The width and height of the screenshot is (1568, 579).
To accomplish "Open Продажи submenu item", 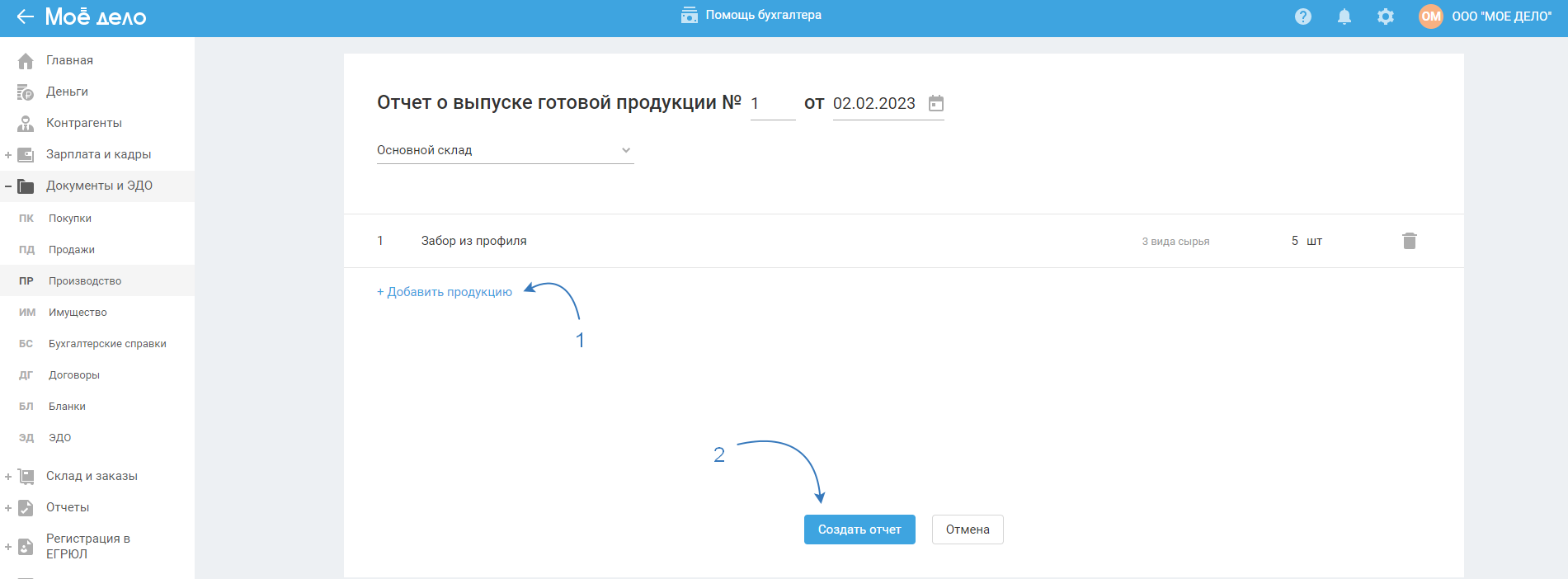I will 72,250.
